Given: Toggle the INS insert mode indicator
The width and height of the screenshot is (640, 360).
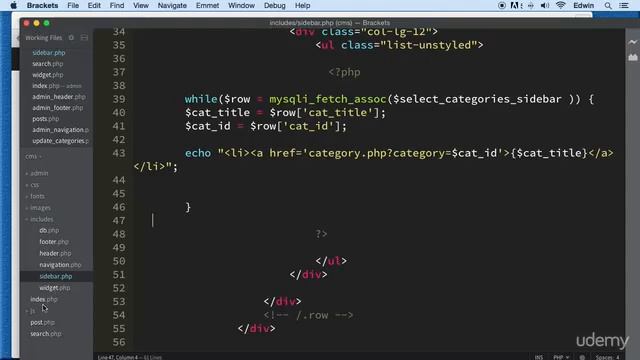Looking at the screenshot, I should point(539,357).
